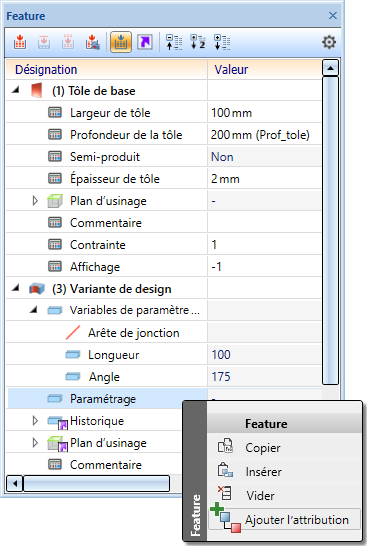Click the highlighted orange feature toolbar button
The image size is (368, 547).
(x=121, y=42)
